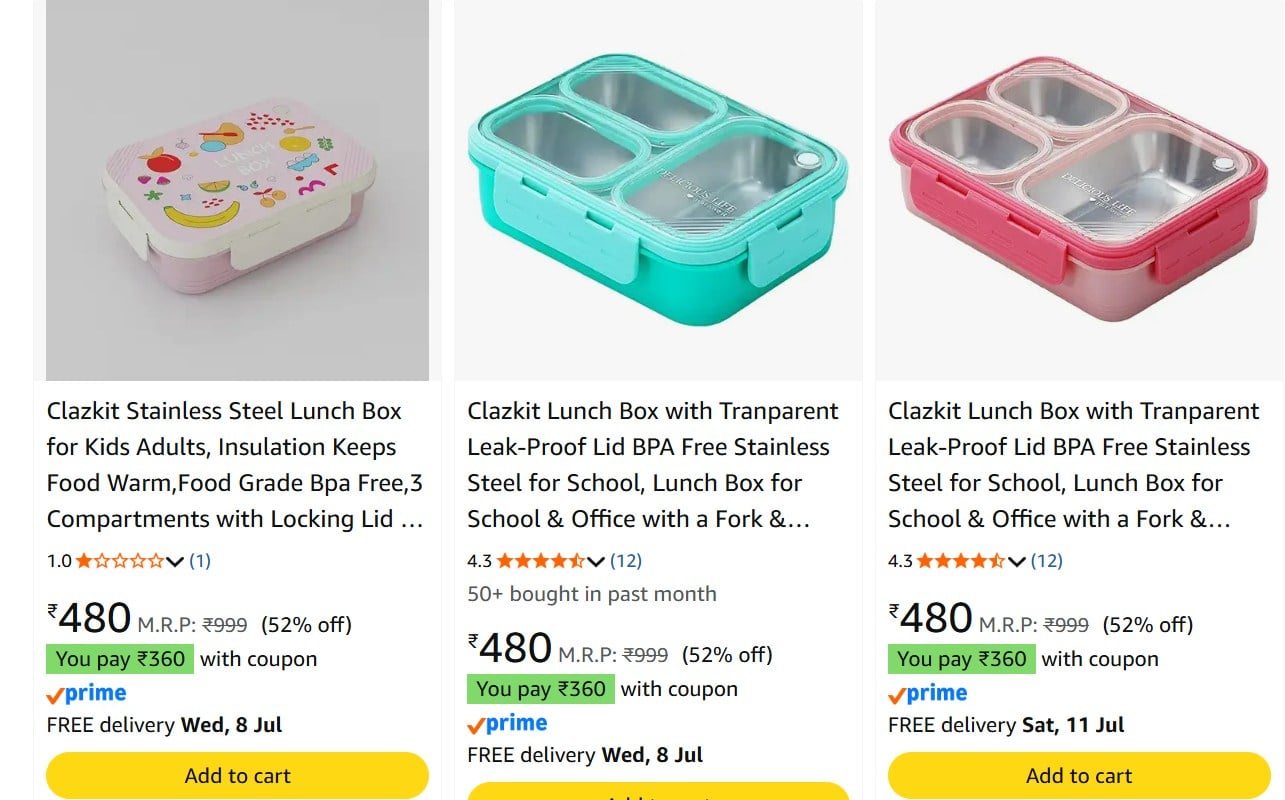Open teal Clazkit Lunch Box with Tranparent Lid title
Screen dimensions: 1285x800
coord(653,465)
